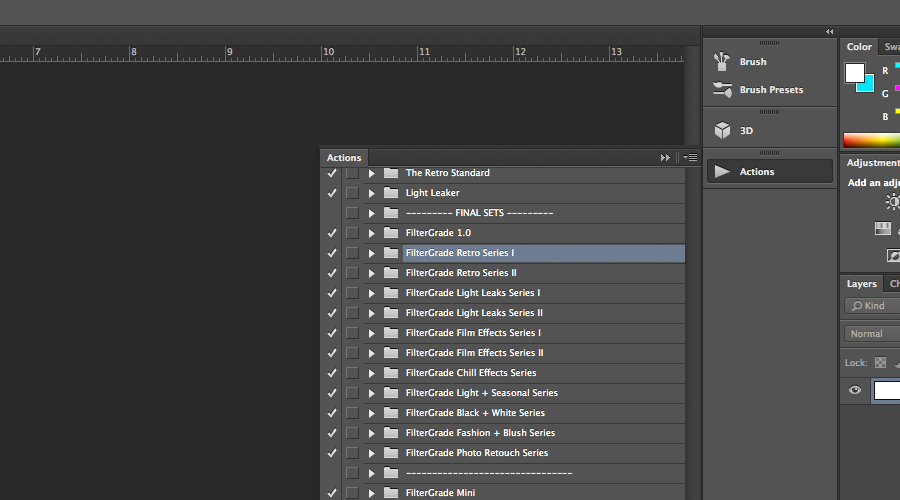Screen dimensions: 900x500
Task: Expand FilterGrade Black + White Series
Action: (371, 413)
